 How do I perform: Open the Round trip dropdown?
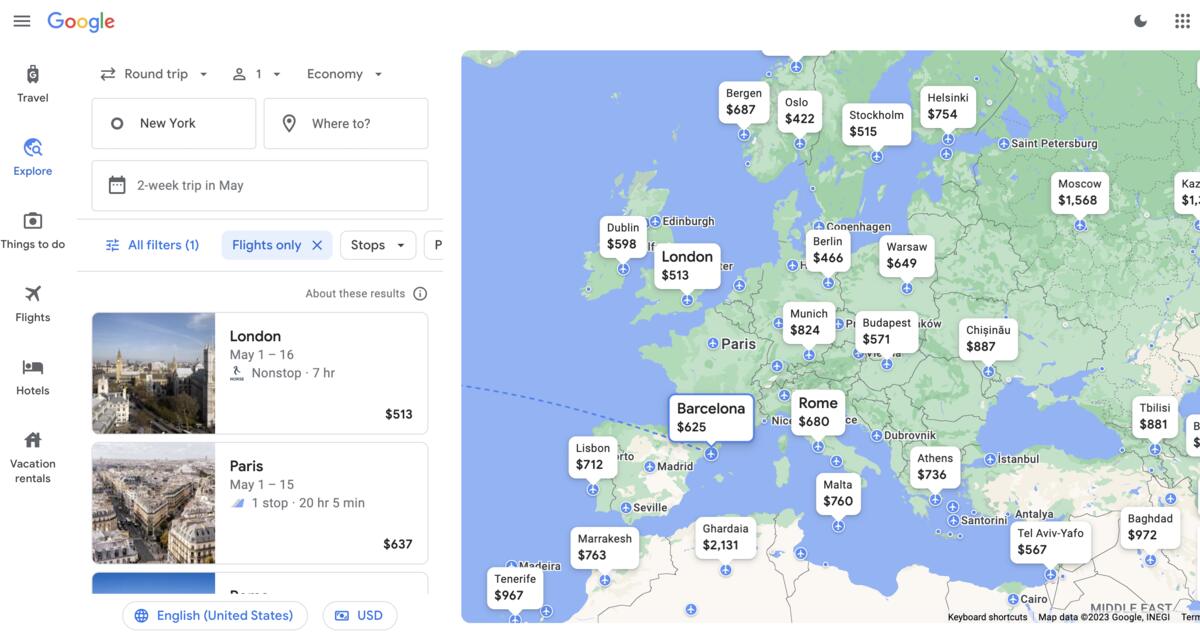(x=162, y=73)
